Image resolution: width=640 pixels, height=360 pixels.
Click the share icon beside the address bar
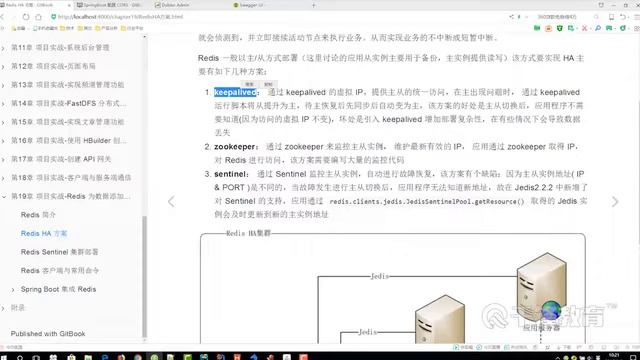click(511, 17)
